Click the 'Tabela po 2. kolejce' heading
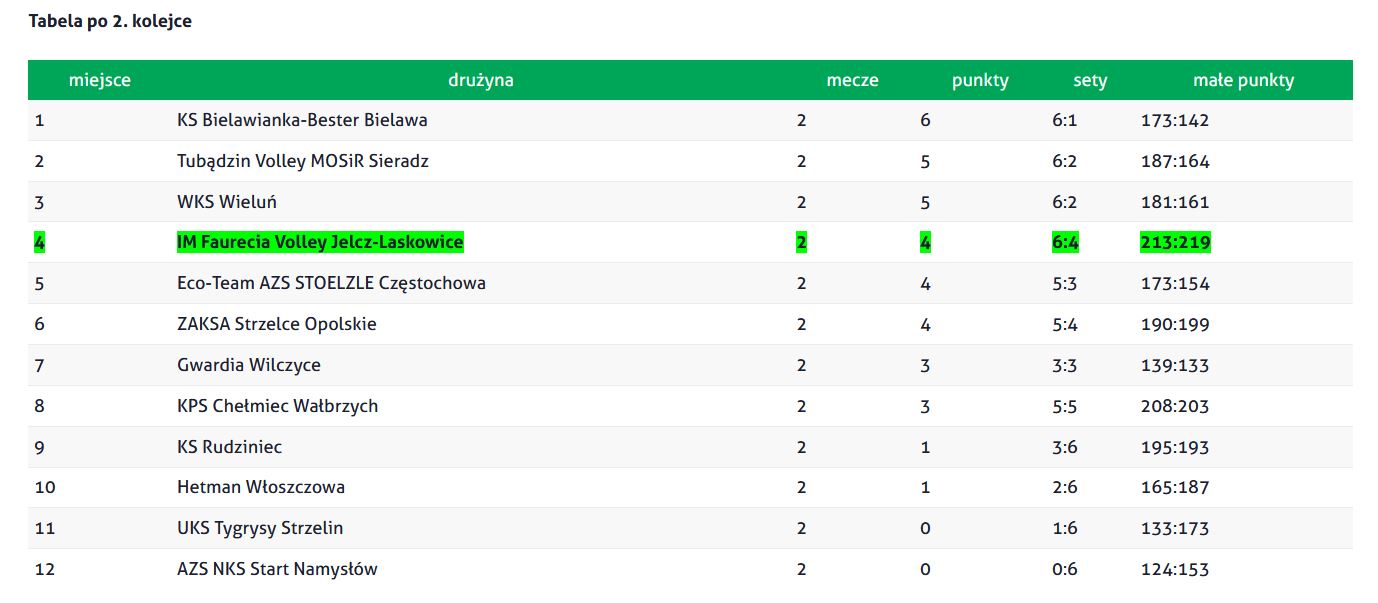The width and height of the screenshot is (1378, 603). [110, 21]
